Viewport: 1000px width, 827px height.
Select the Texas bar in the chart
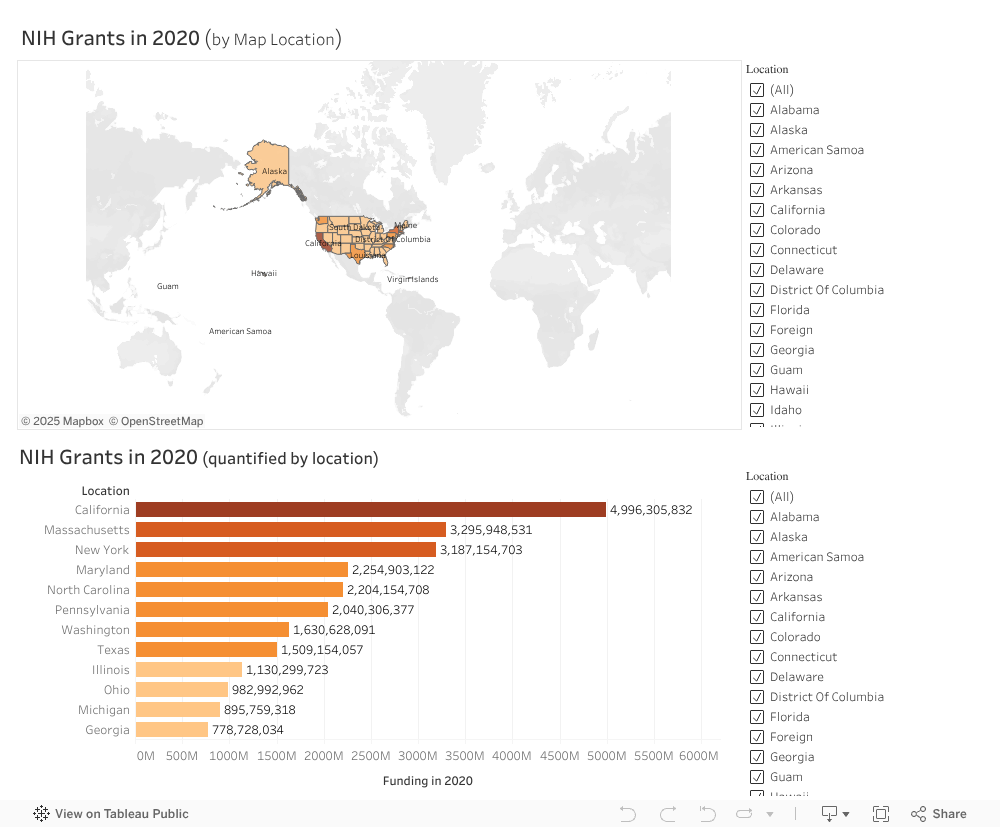point(207,649)
